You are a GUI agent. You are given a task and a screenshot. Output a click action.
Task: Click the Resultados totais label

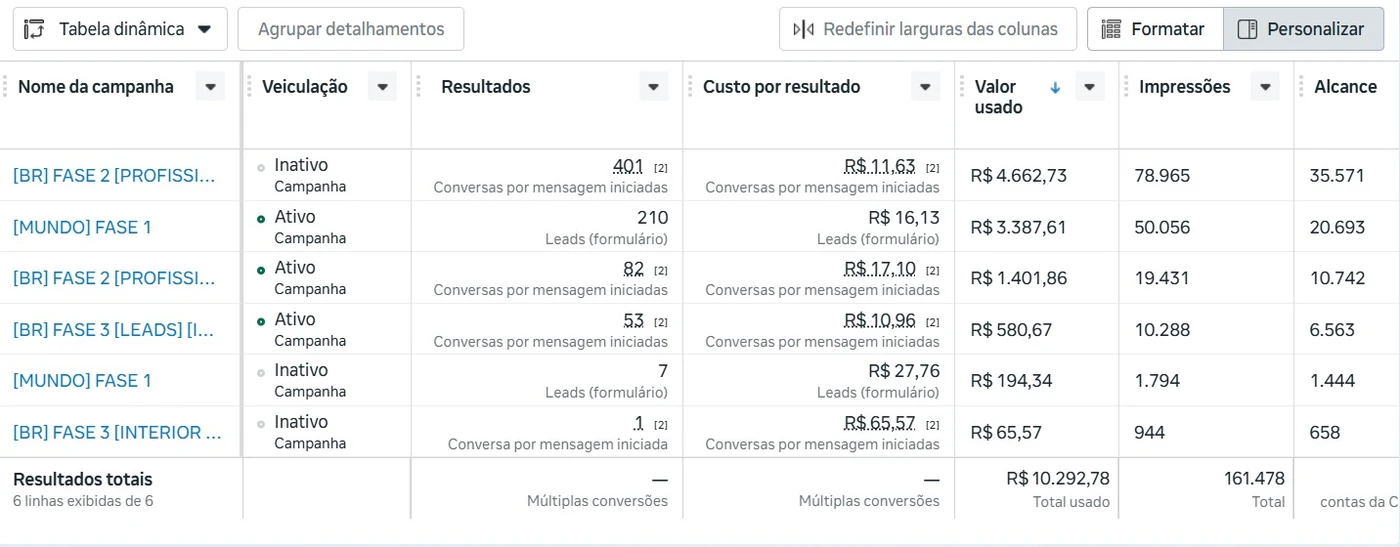[83, 480]
